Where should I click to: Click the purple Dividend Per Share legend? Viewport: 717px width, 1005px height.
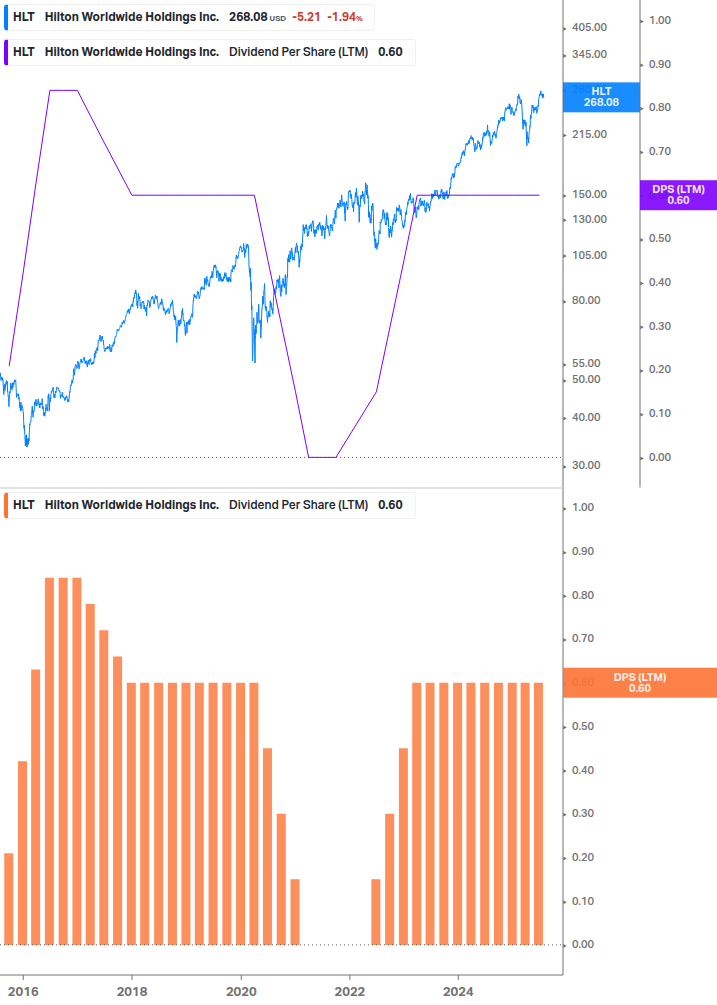210,53
